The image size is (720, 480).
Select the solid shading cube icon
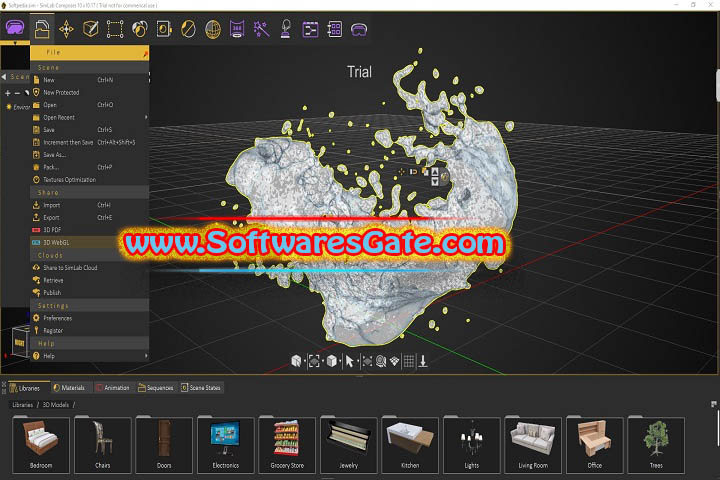click(x=332, y=361)
